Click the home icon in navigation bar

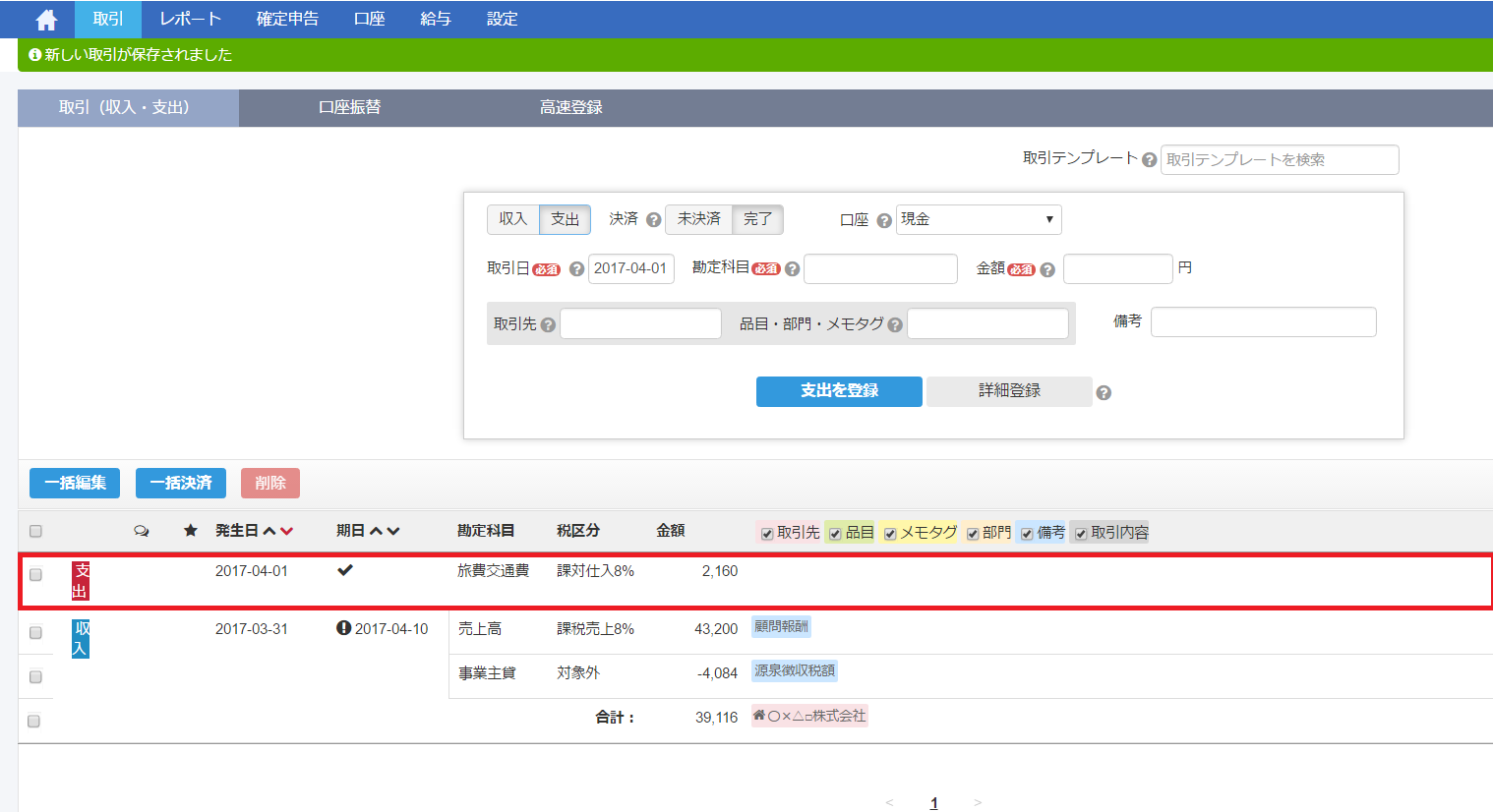tap(46, 20)
